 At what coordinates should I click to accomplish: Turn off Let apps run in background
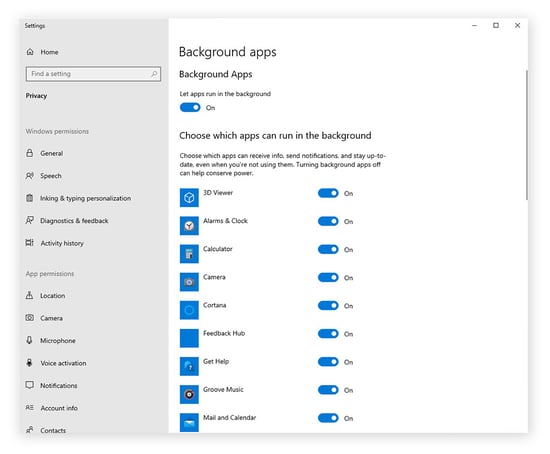pyautogui.click(x=190, y=107)
